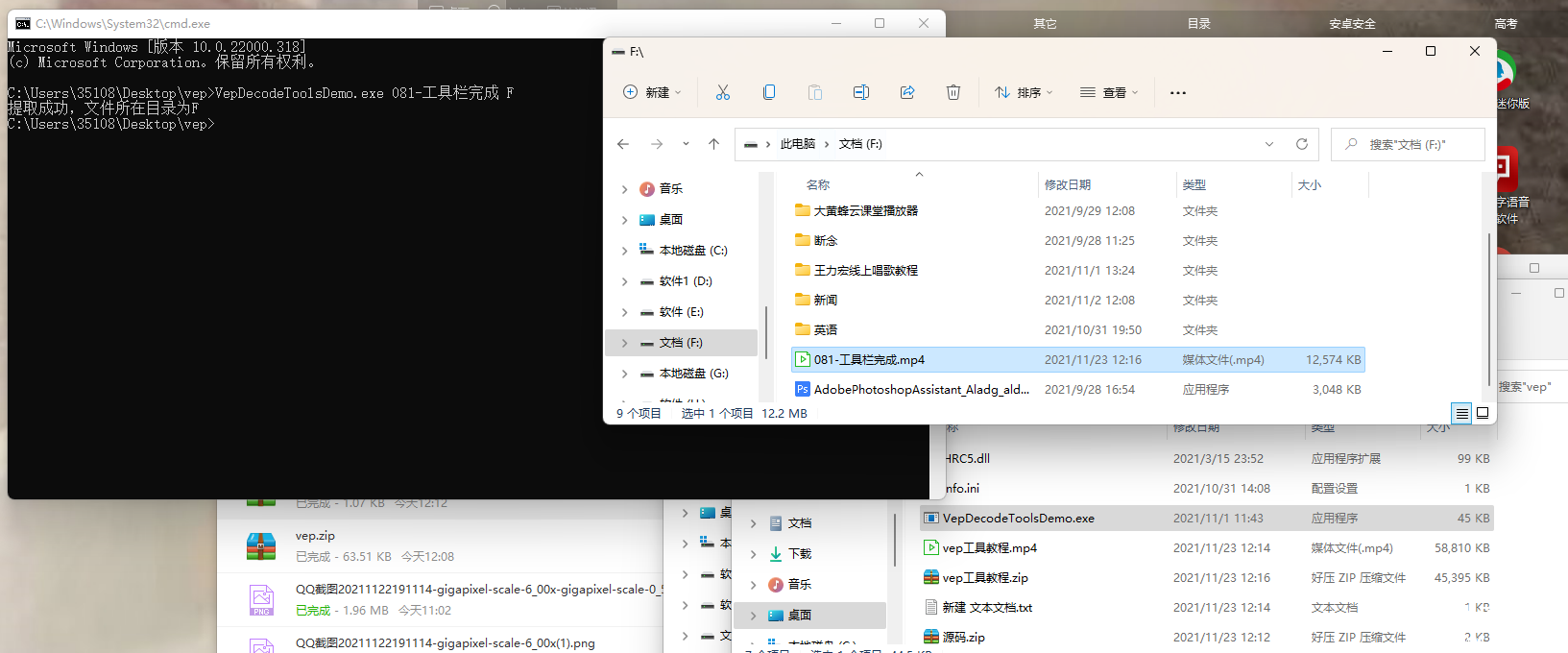Image resolution: width=1568 pixels, height=653 pixels.
Task: Expand 软件 (E:) in navigation tree
Action: (625, 312)
